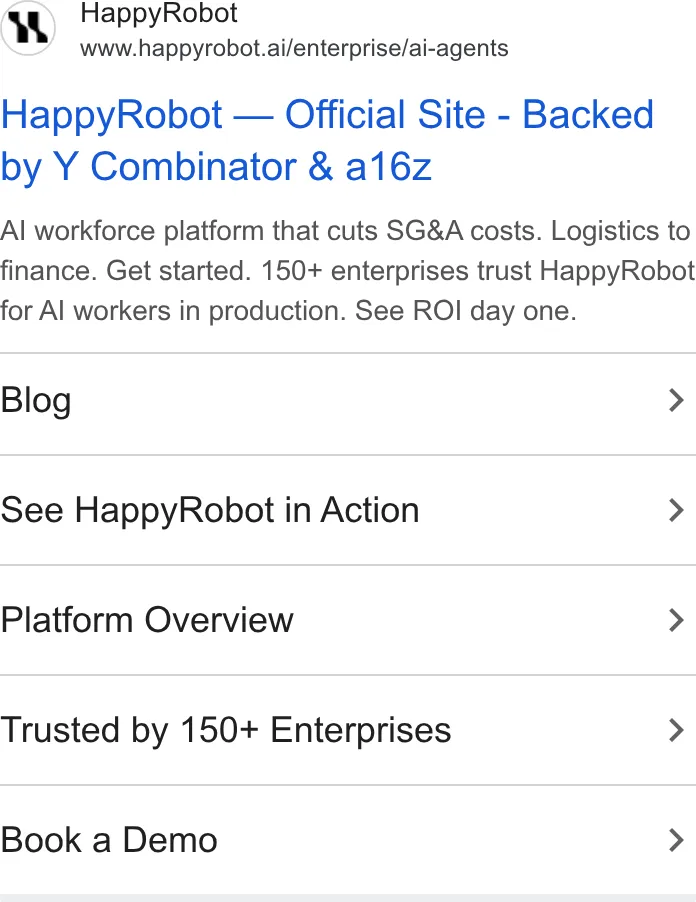Open HappyRobot — Official Site headline link
The width and height of the screenshot is (696, 902).
pos(327,140)
